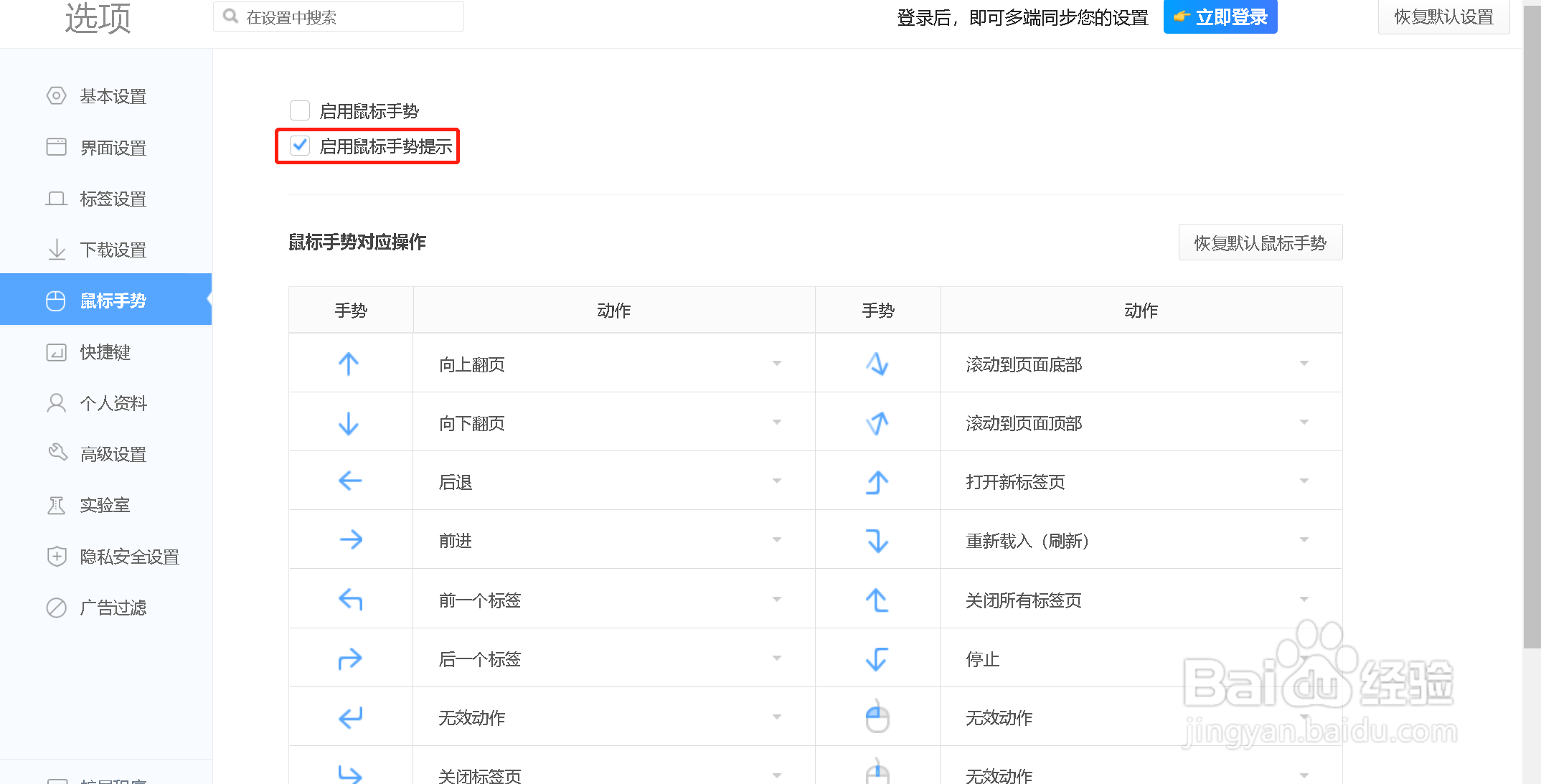
Task: Select the 个人资料 profile section
Action: coord(113,403)
